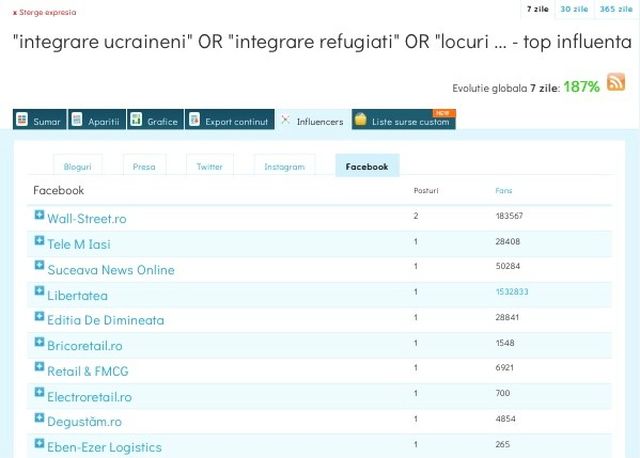Click the Liste surse custom folder icon
This screenshot has height=458, width=640.
360,119
